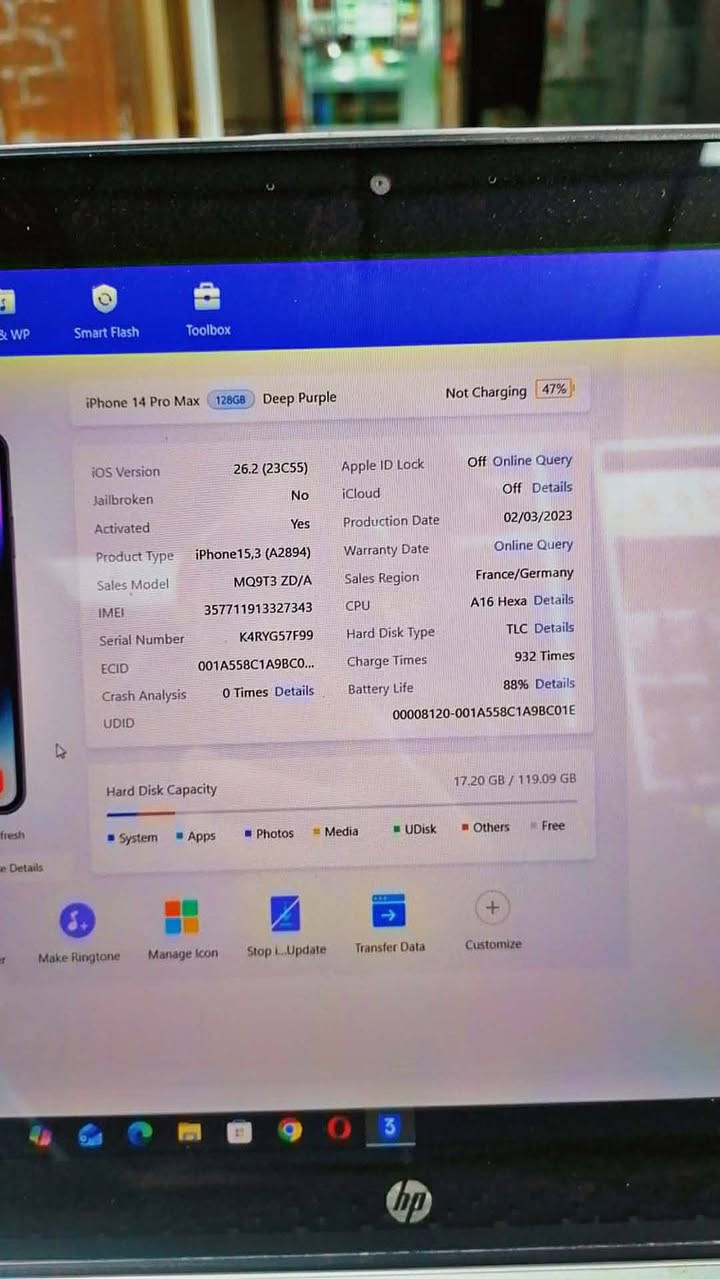
Task: Open Microsoft Edge from the taskbar
Action: pos(140,1133)
